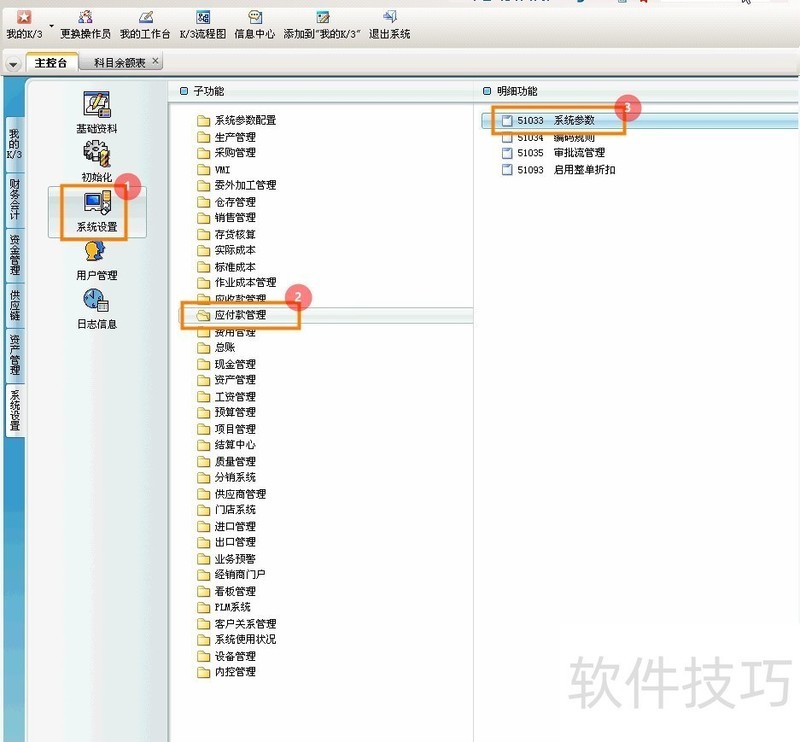
Task: Open 用户管理 icon
Action: [x=95, y=253]
